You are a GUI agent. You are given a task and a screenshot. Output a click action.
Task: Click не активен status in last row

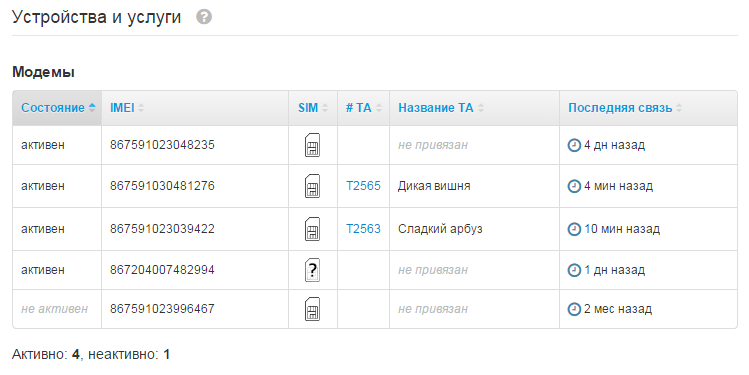click(x=54, y=309)
